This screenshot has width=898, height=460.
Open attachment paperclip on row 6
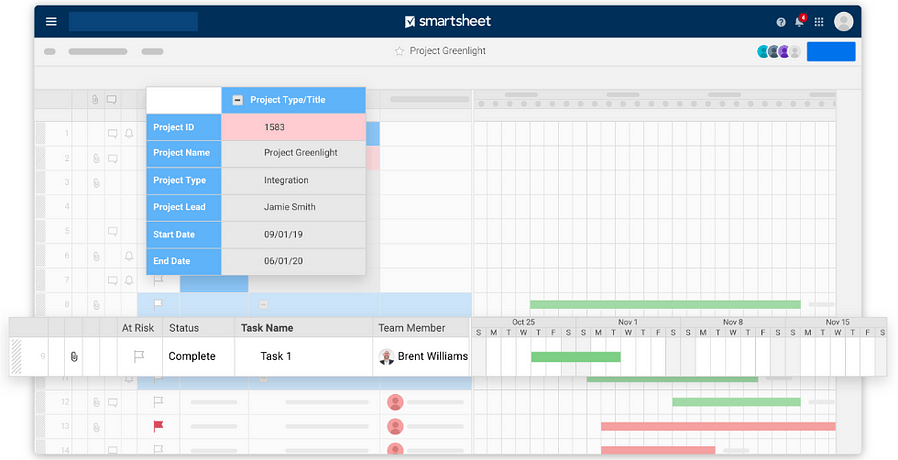click(x=96, y=256)
